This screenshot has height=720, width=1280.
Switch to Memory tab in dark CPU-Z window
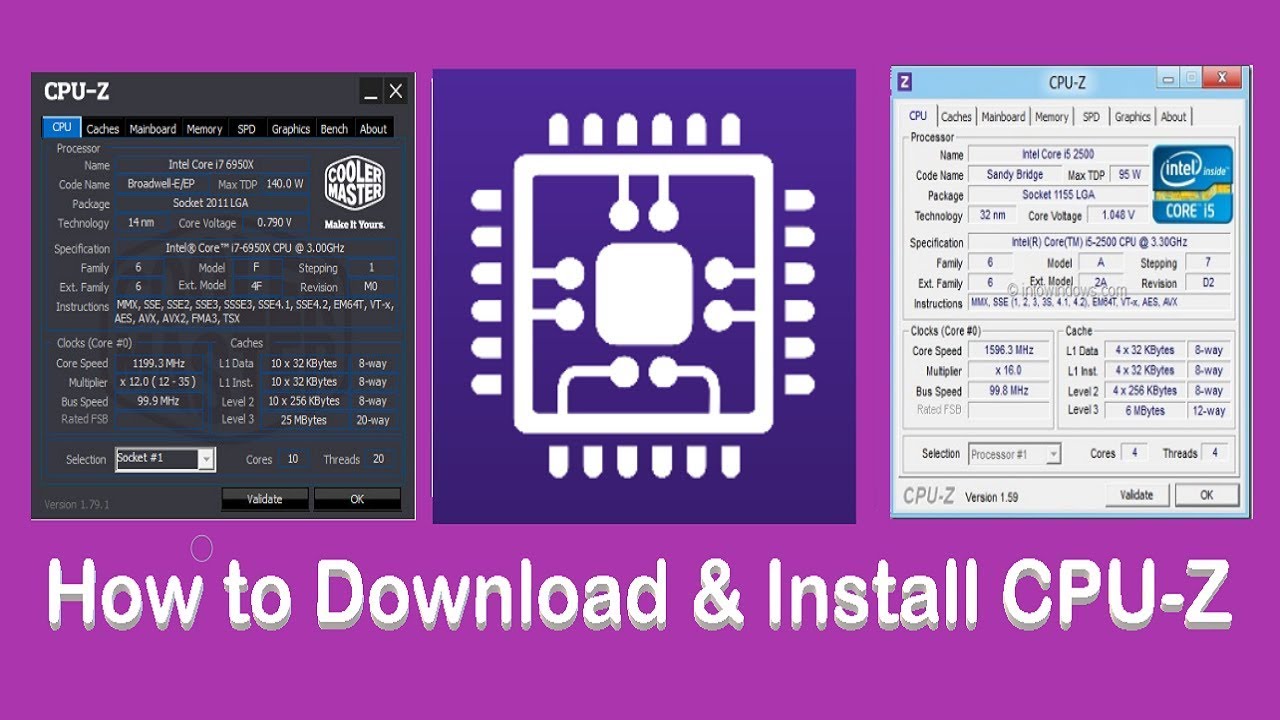pyautogui.click(x=204, y=129)
